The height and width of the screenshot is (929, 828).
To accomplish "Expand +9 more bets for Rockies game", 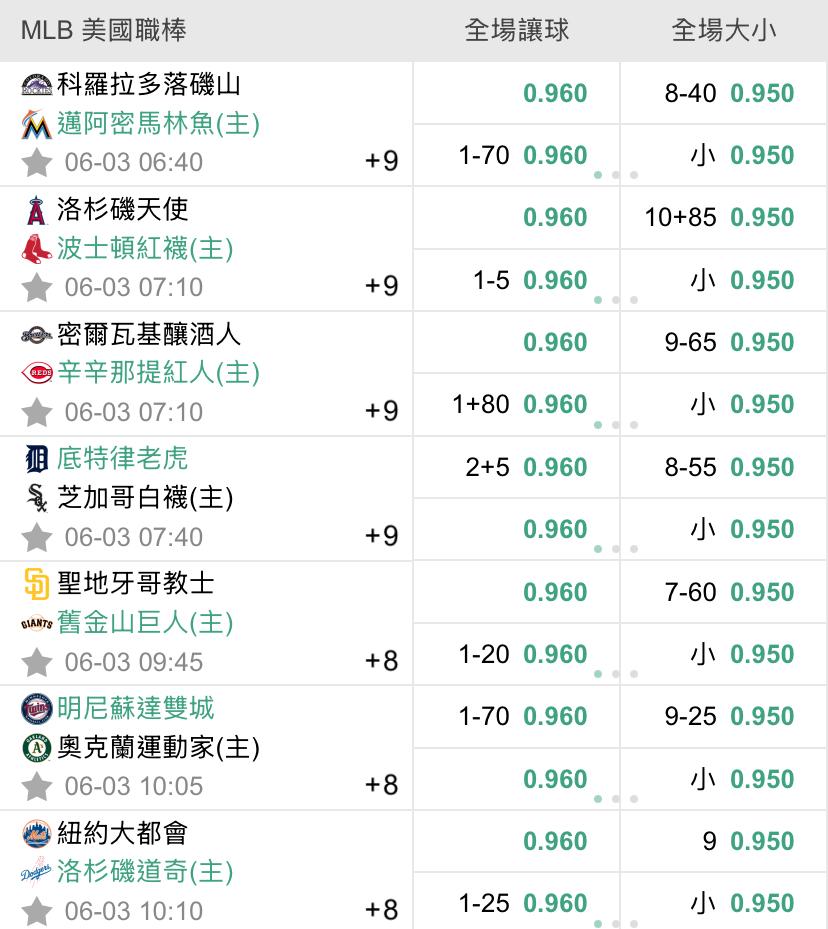I will tap(381, 161).
